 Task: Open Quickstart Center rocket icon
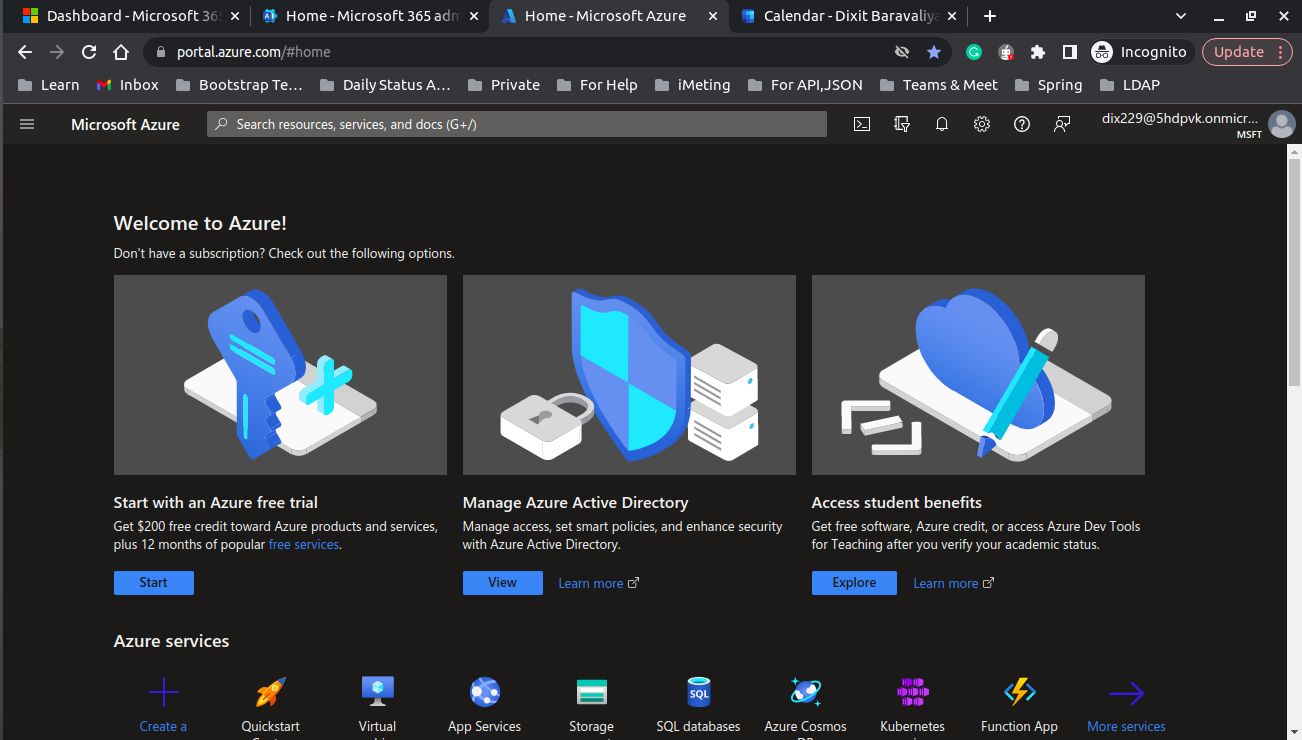pyautogui.click(x=270, y=692)
